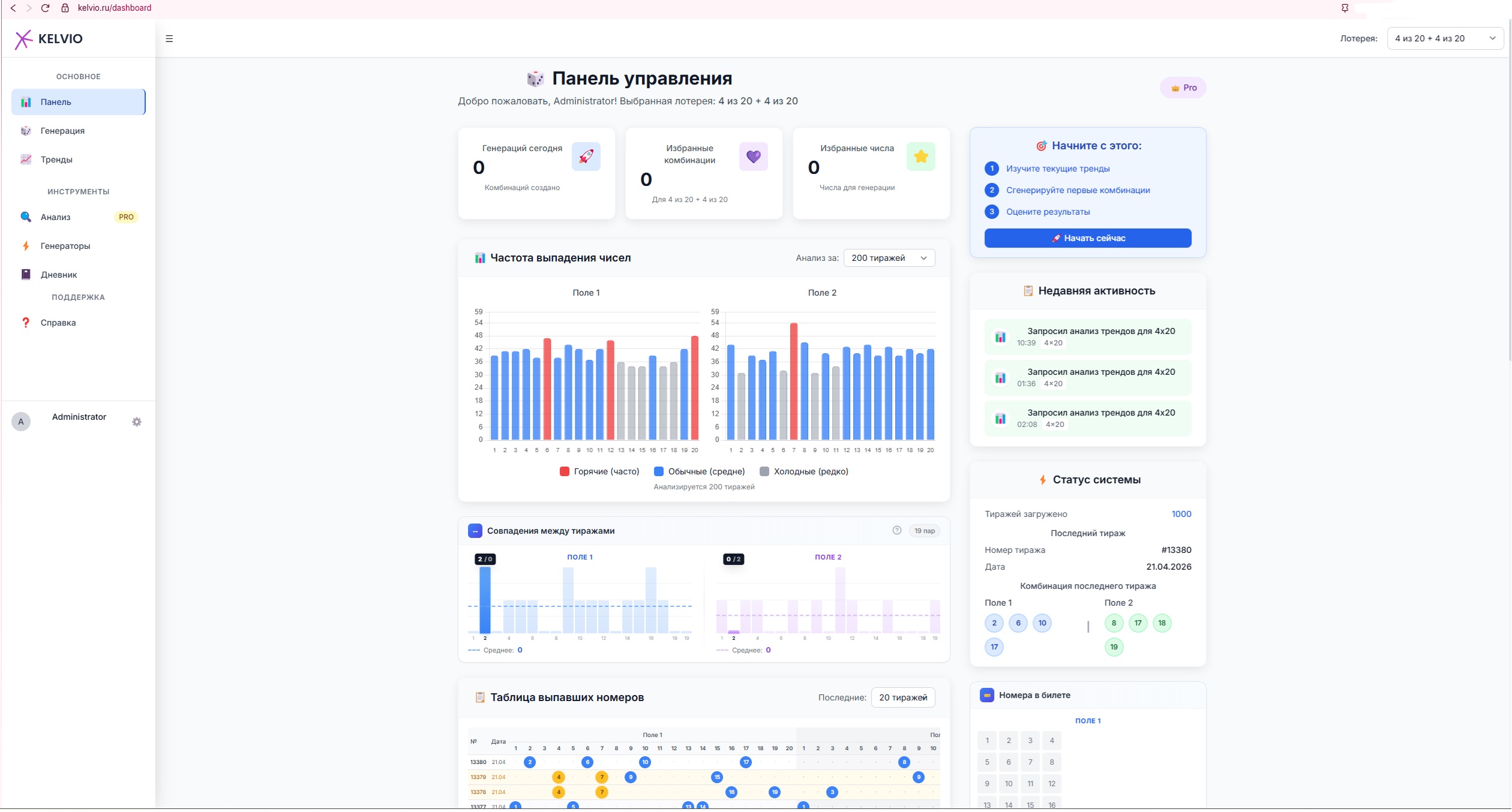This screenshot has width=1512, height=812.
Task: Follow the Изучите текущие тренды link
Action: tap(1057, 169)
